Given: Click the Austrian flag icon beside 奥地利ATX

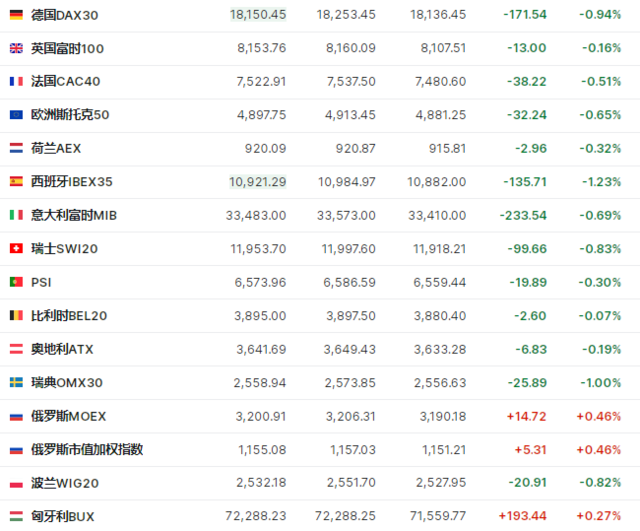Looking at the screenshot, I should coord(16,349).
